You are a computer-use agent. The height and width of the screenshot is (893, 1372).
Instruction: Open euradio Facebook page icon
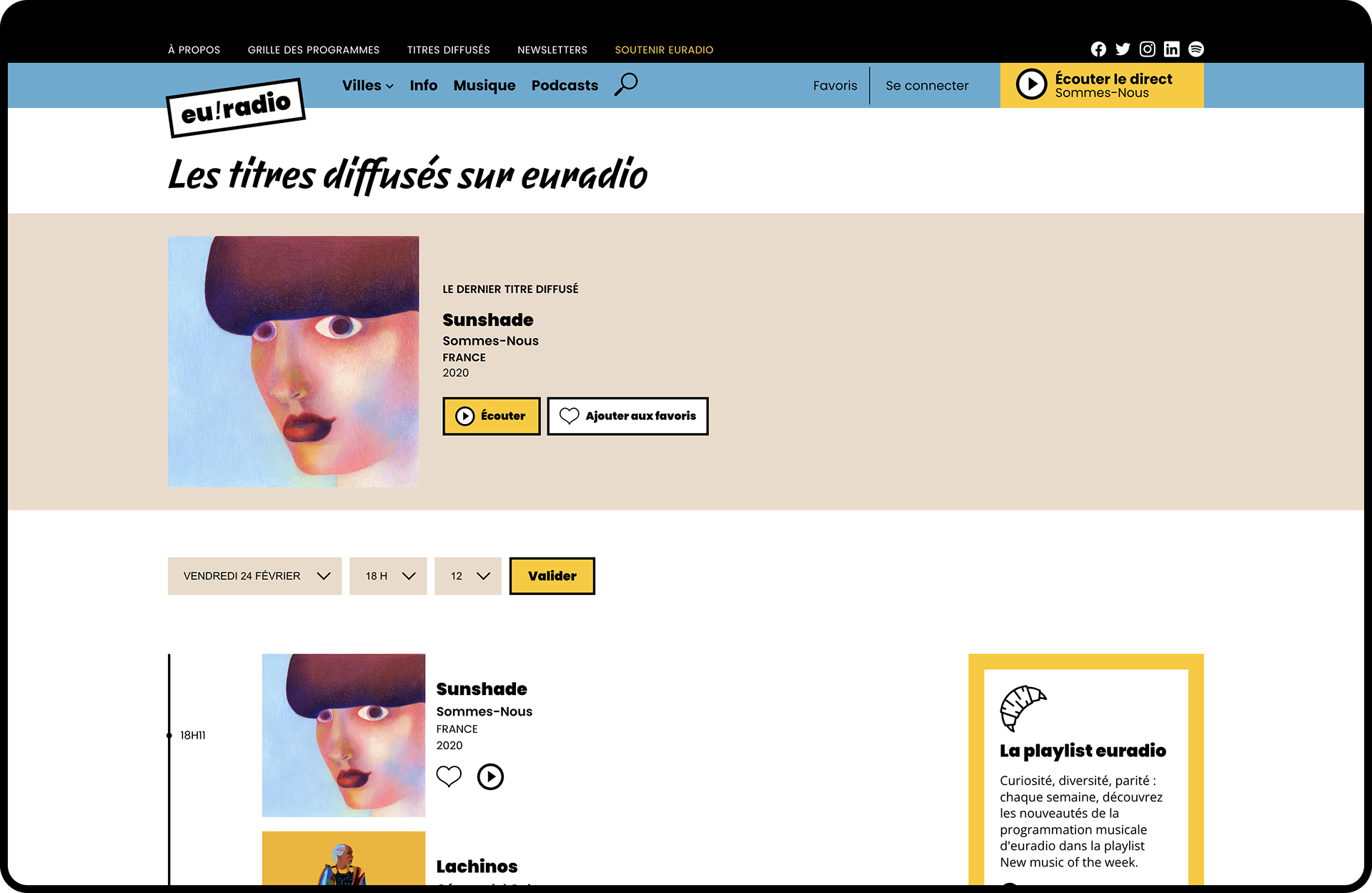click(1098, 49)
